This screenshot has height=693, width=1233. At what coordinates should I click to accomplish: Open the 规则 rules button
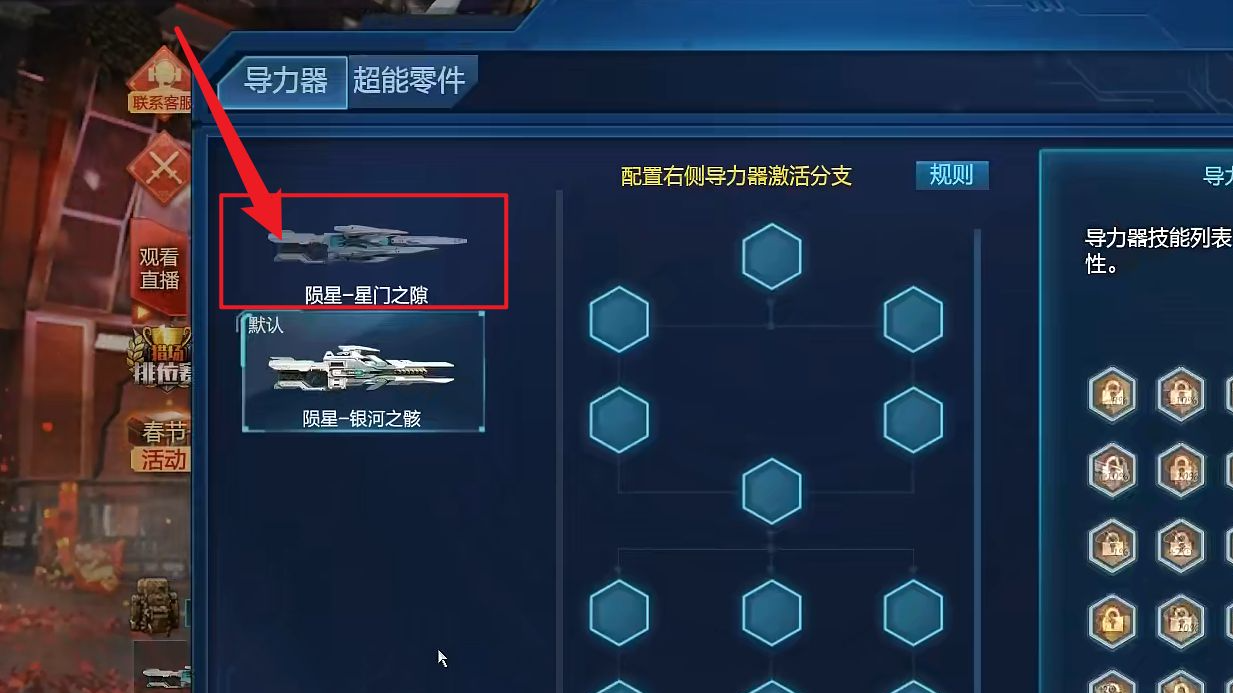coord(951,175)
